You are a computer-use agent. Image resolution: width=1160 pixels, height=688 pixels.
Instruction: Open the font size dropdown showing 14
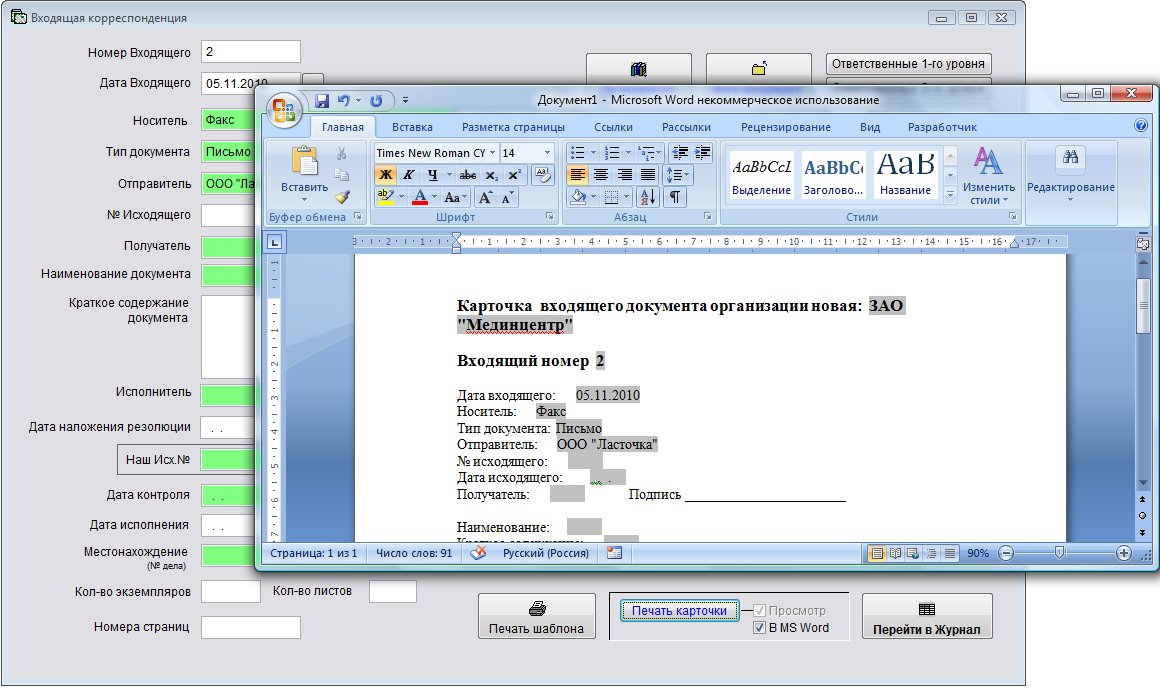547,153
